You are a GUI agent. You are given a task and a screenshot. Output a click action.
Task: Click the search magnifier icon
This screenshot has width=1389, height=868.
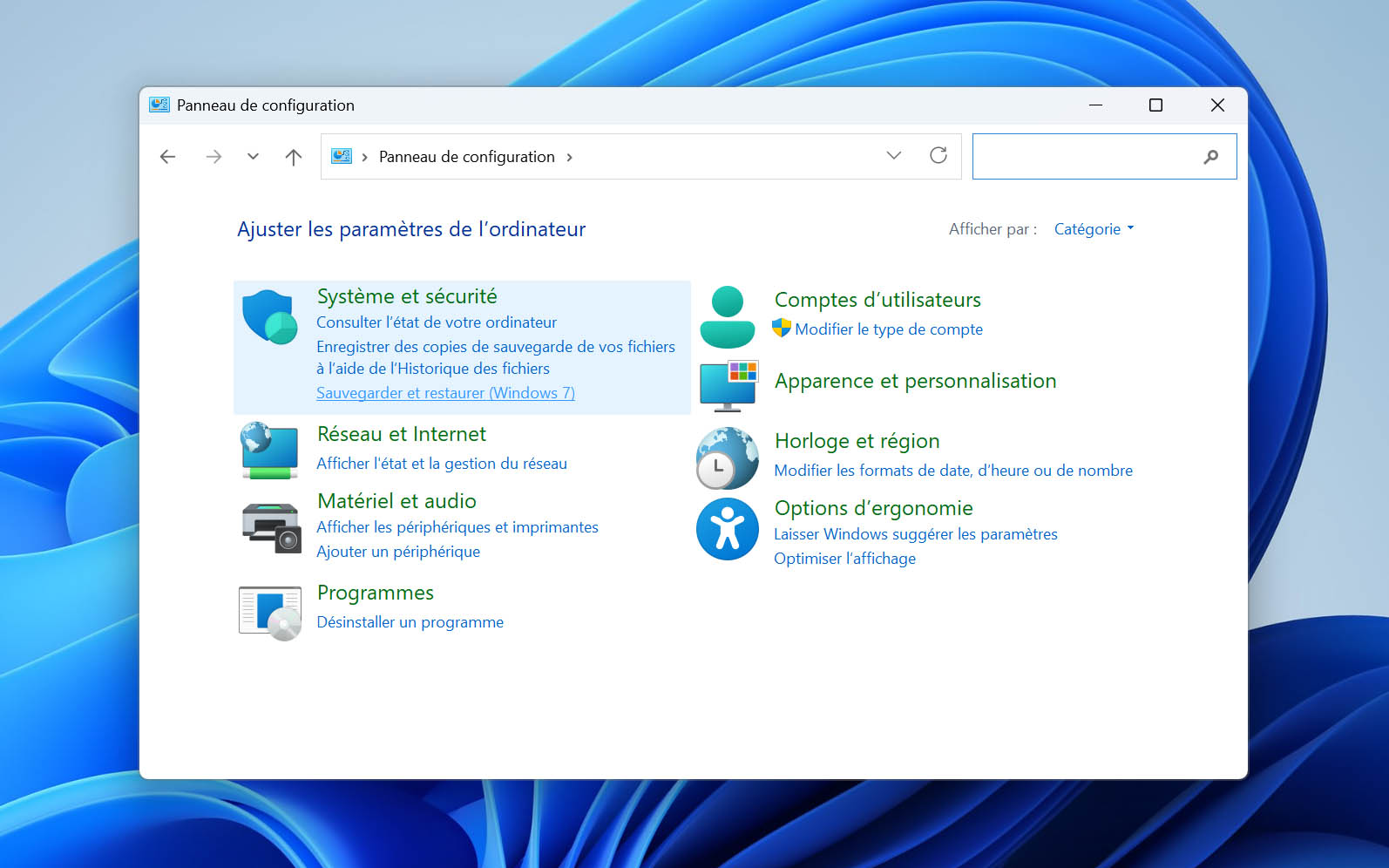click(x=1211, y=157)
